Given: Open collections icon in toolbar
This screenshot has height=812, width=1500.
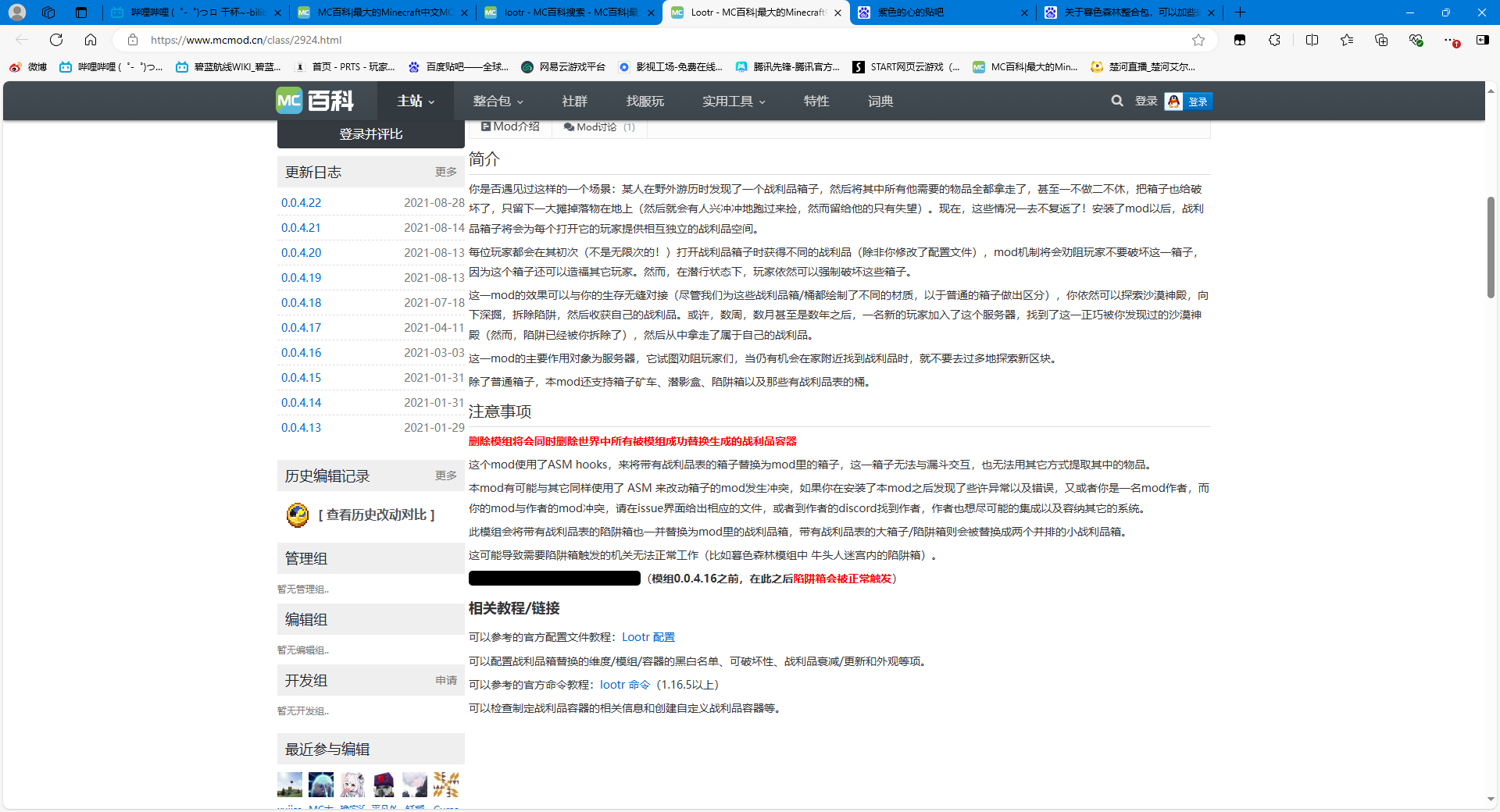Looking at the screenshot, I should 1381,40.
